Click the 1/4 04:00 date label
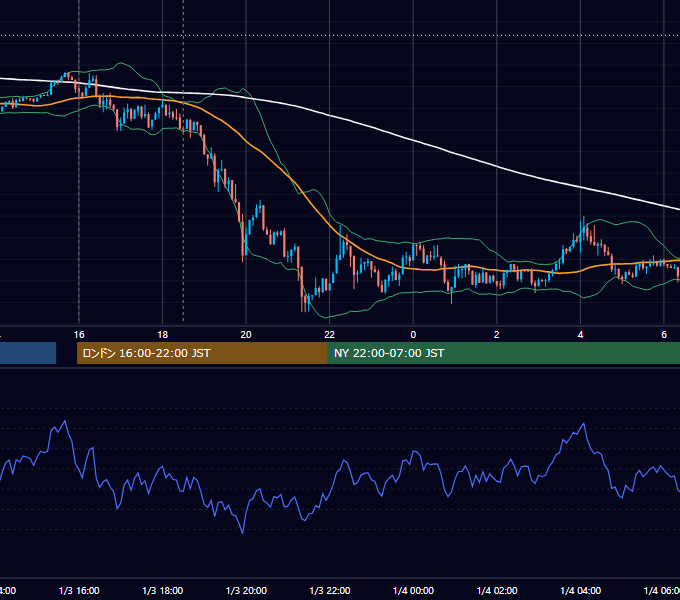This screenshot has width=680, height=600. pos(581,590)
